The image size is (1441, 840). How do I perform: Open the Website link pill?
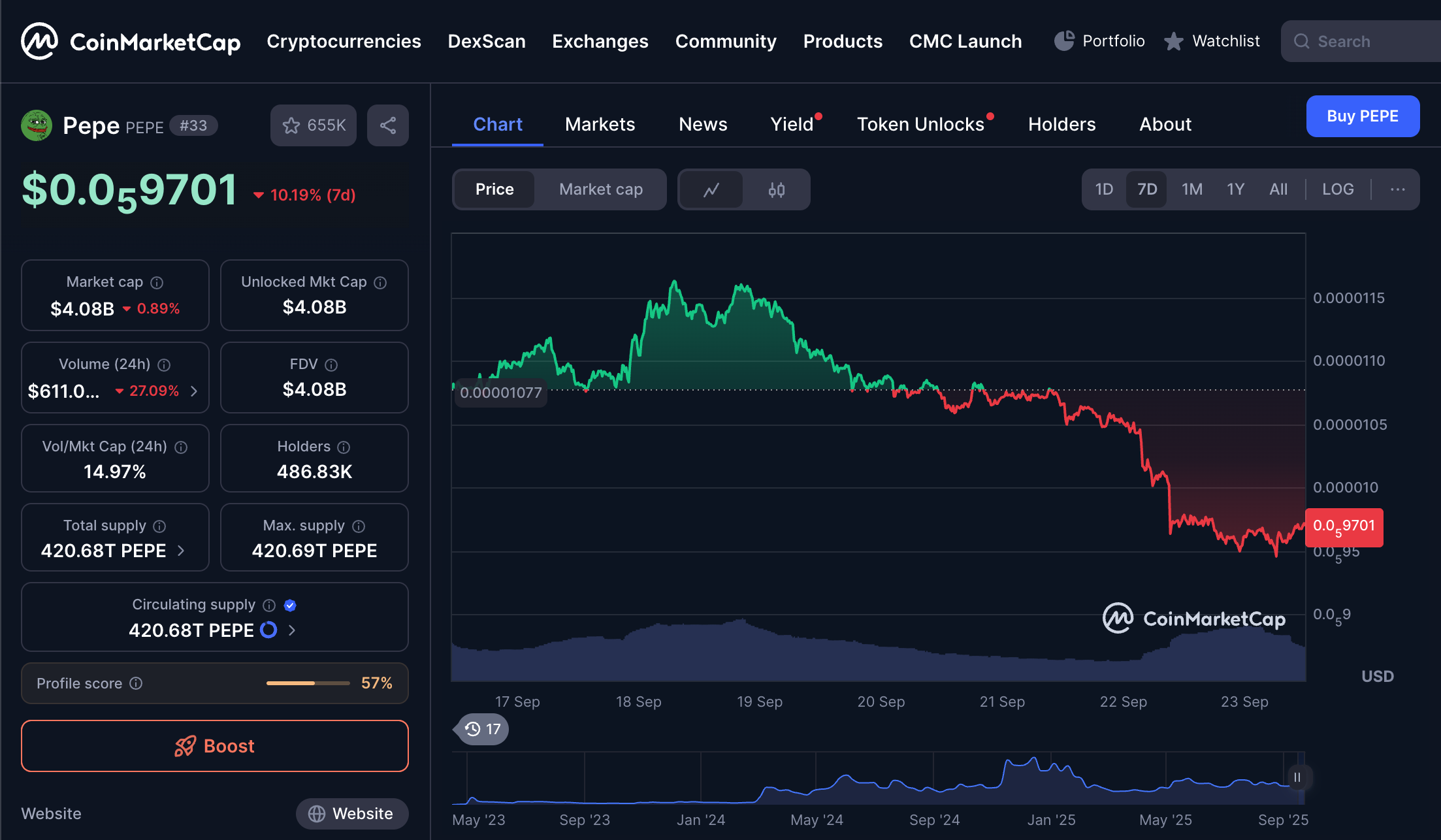point(352,814)
